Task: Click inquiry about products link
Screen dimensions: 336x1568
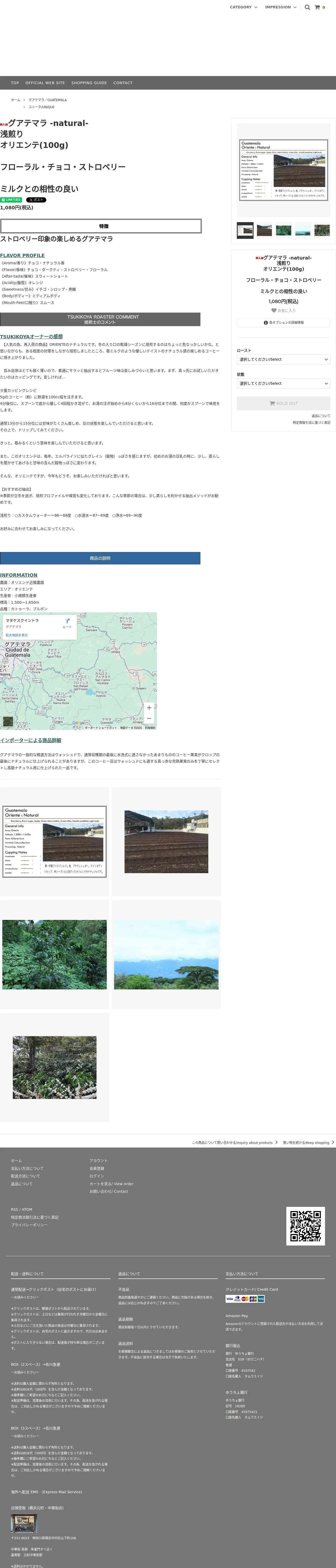Action: click(235, 1143)
